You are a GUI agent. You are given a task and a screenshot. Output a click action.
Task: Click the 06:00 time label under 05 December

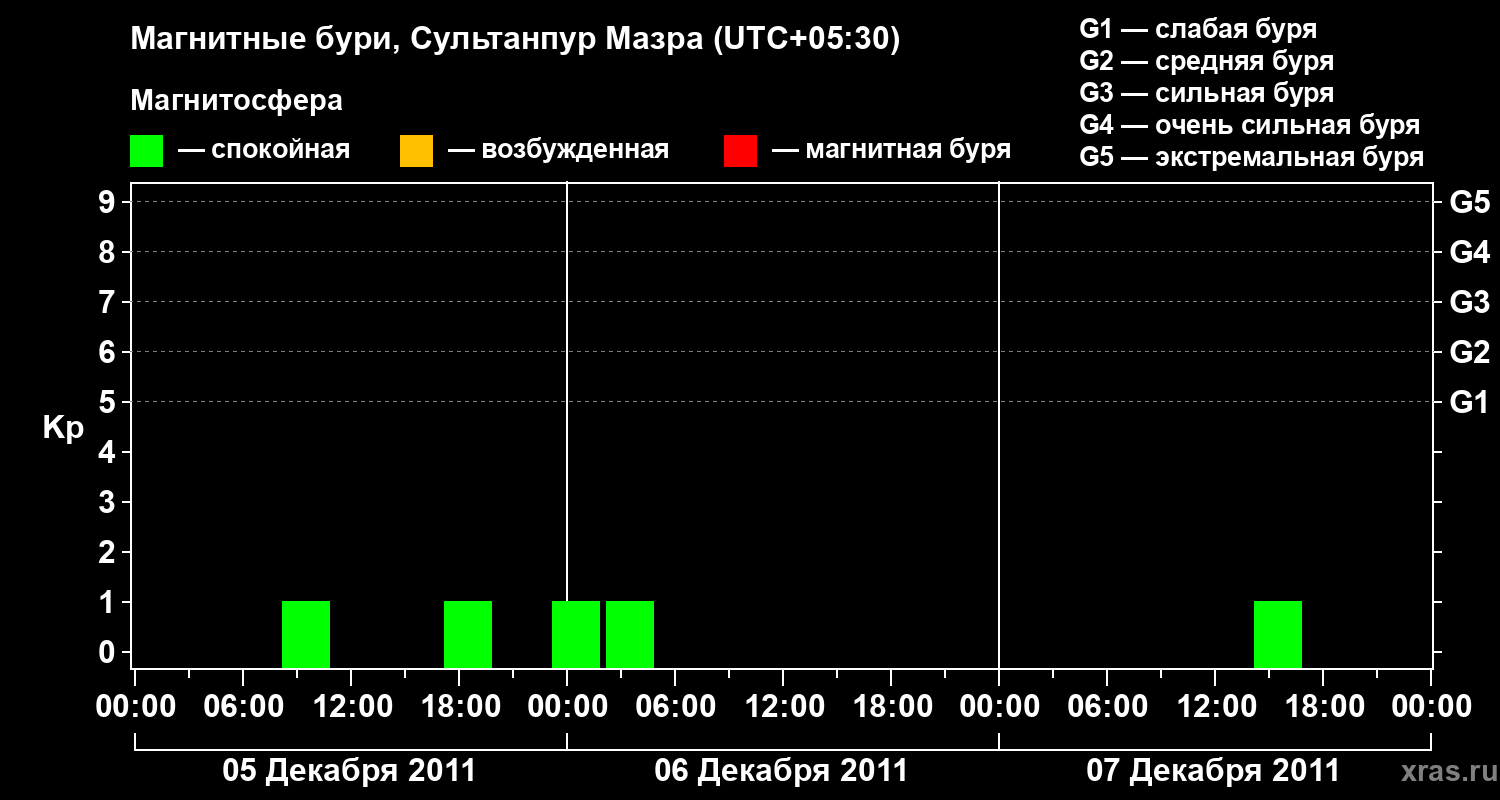(244, 706)
